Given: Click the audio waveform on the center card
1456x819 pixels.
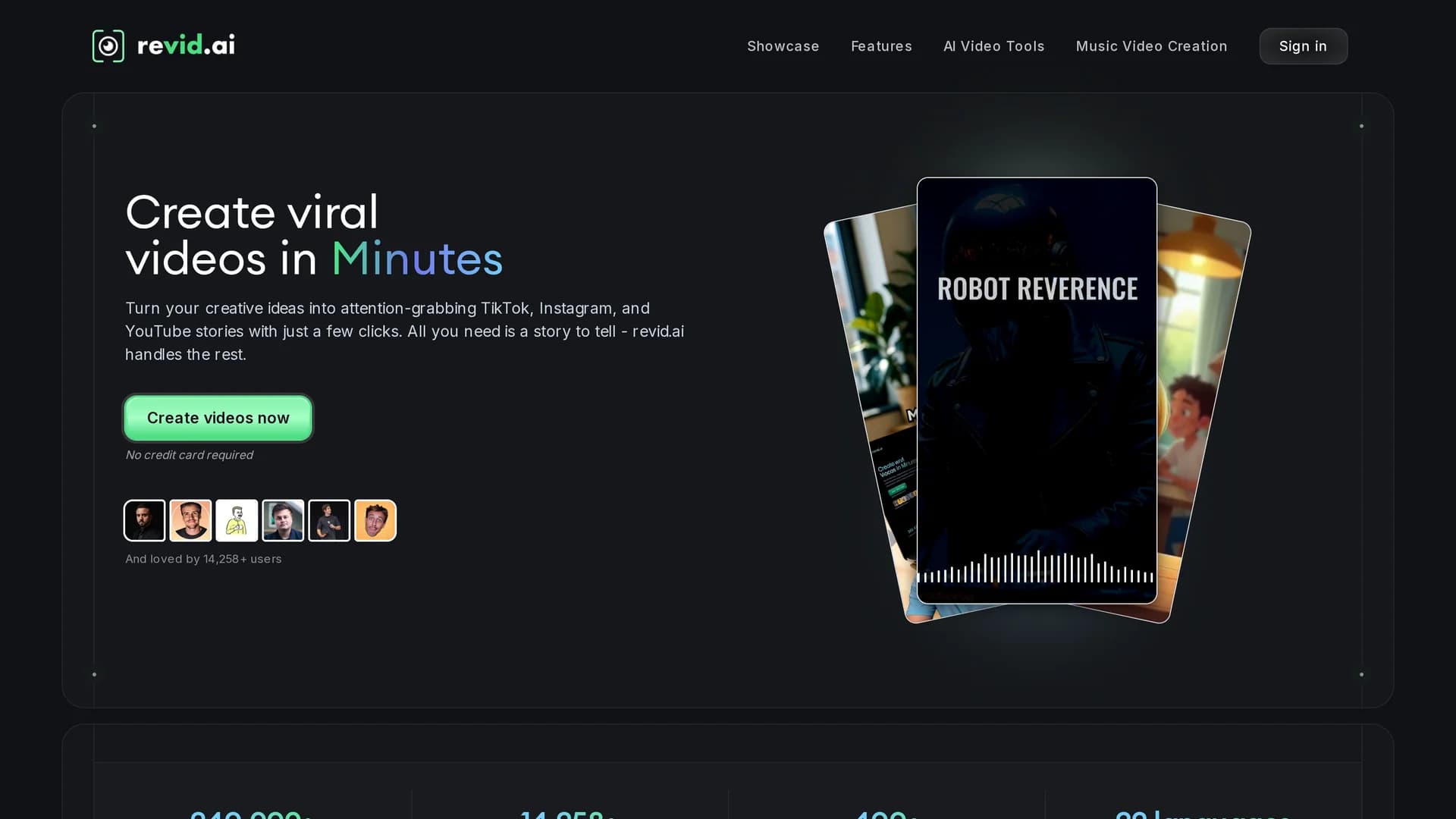Looking at the screenshot, I should 1036,567.
